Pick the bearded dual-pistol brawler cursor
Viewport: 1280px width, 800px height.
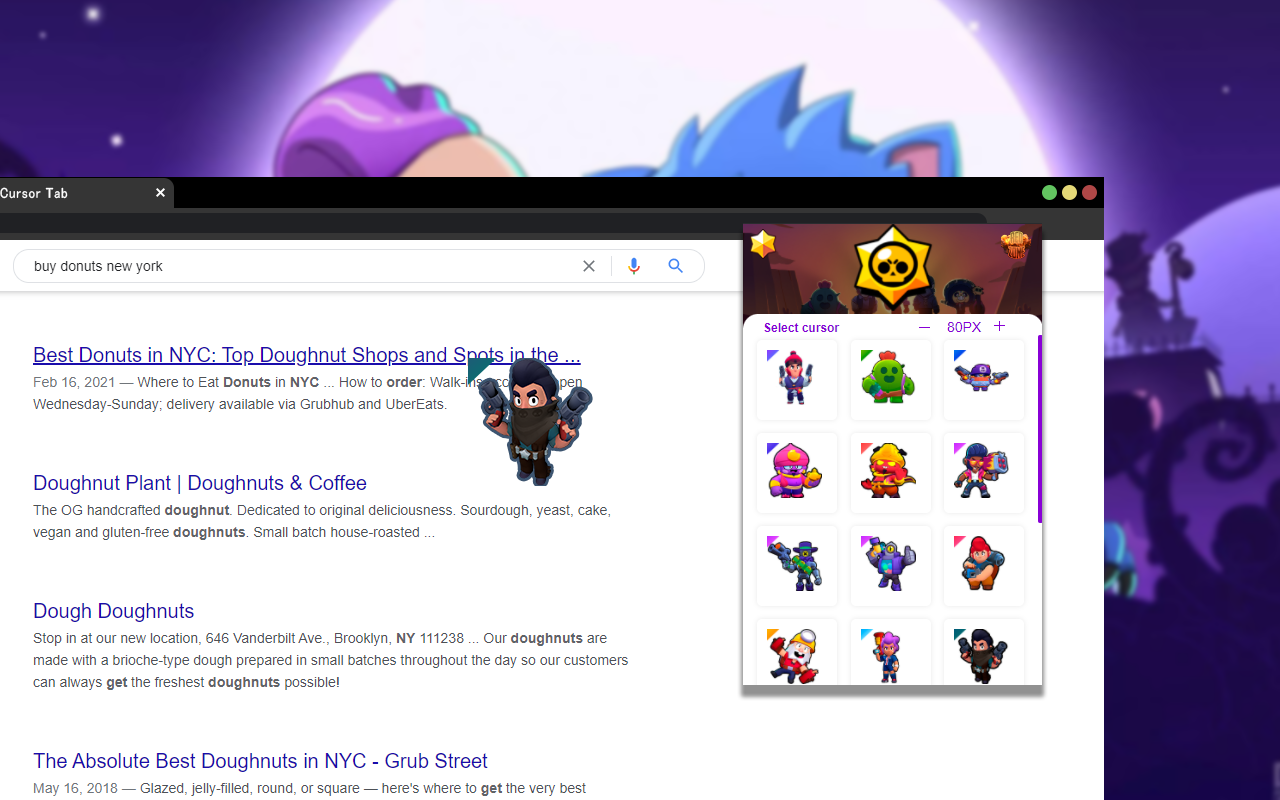point(984,652)
